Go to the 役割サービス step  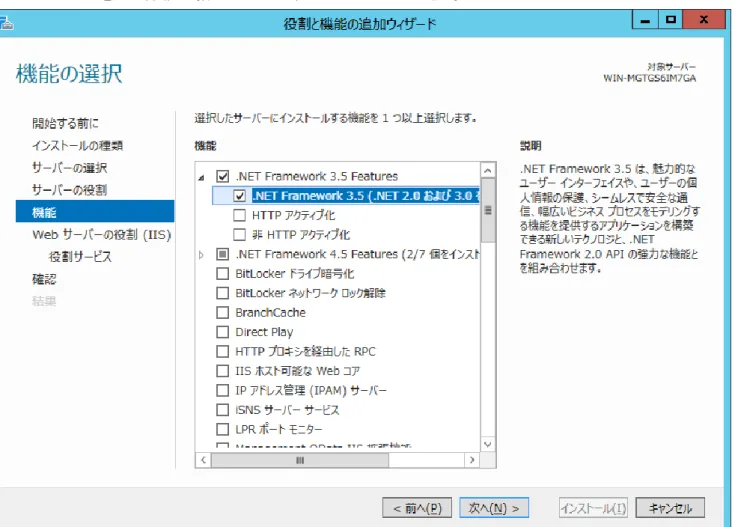pos(81,257)
